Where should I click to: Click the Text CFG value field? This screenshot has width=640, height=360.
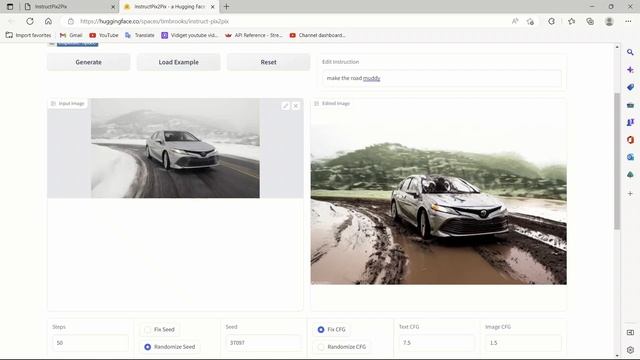[x=437, y=343]
